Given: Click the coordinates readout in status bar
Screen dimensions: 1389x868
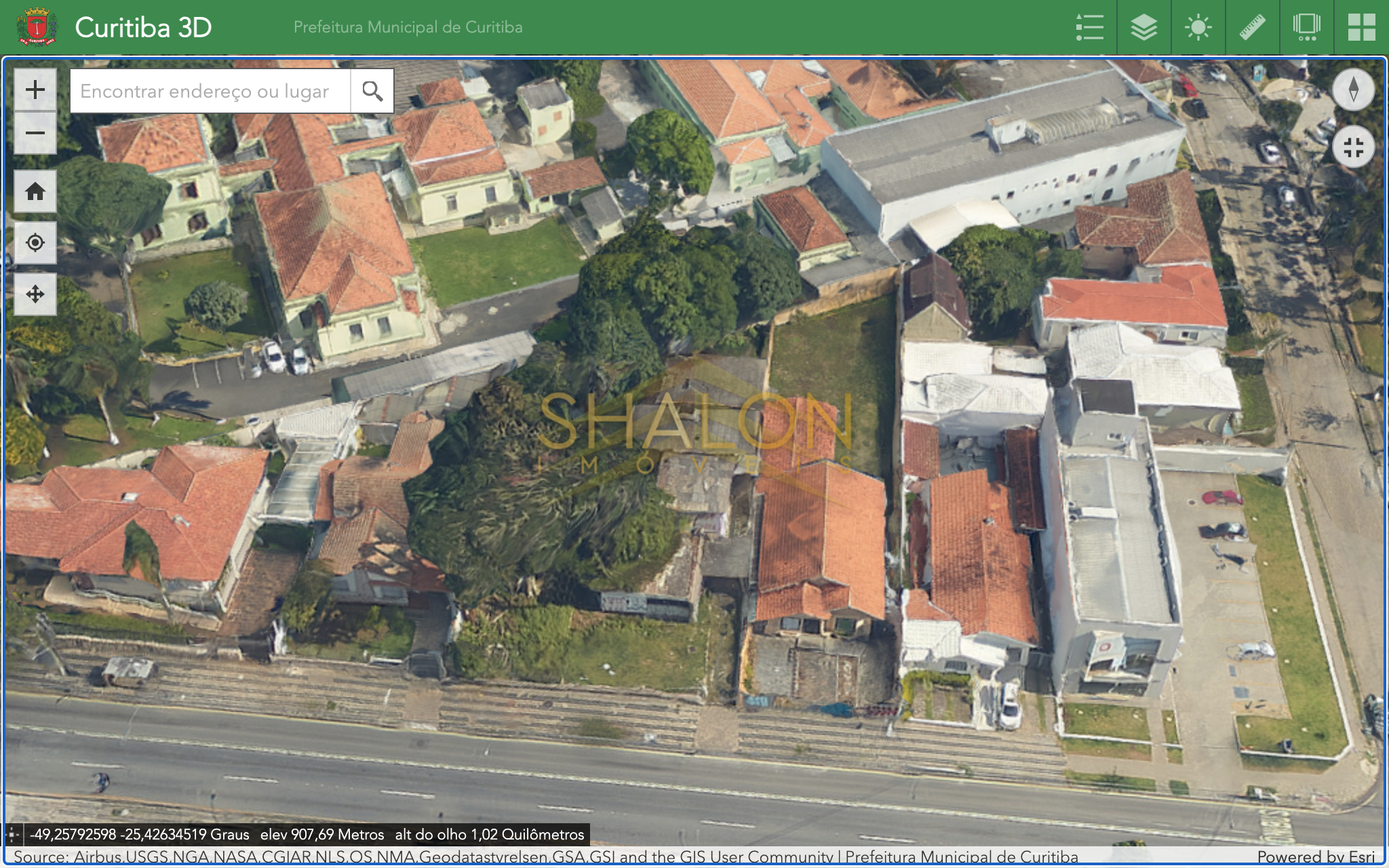Looking at the screenshot, I should [139, 834].
